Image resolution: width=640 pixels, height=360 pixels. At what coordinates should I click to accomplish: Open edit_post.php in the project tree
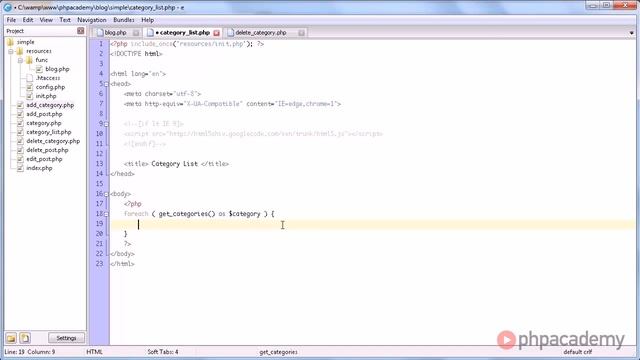point(44,159)
